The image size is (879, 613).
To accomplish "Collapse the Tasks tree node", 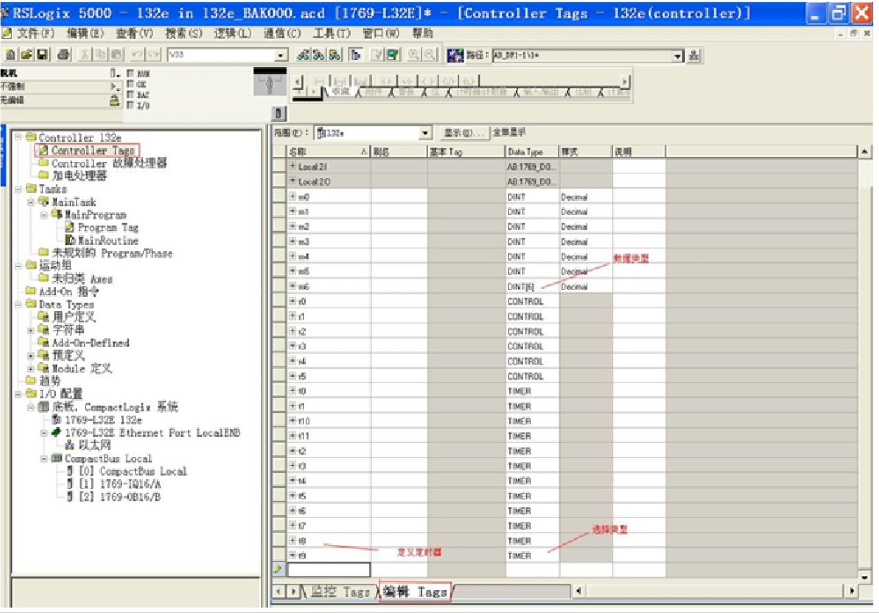I will coord(18,189).
